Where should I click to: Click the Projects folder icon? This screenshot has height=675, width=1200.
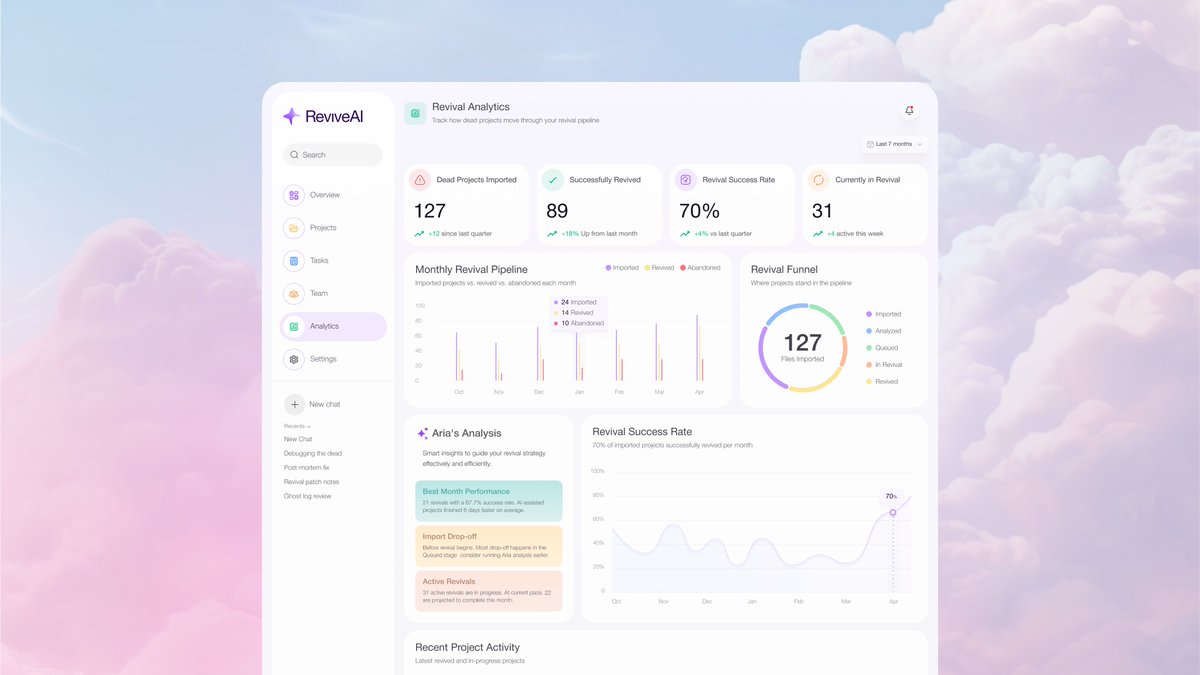pyautogui.click(x=293, y=228)
